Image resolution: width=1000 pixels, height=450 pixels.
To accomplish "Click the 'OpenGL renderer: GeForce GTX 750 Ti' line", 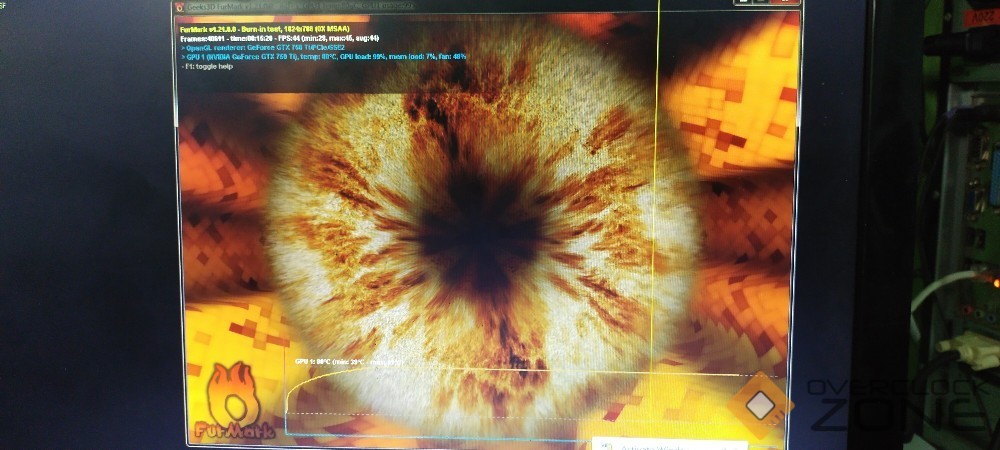I will click(x=263, y=48).
